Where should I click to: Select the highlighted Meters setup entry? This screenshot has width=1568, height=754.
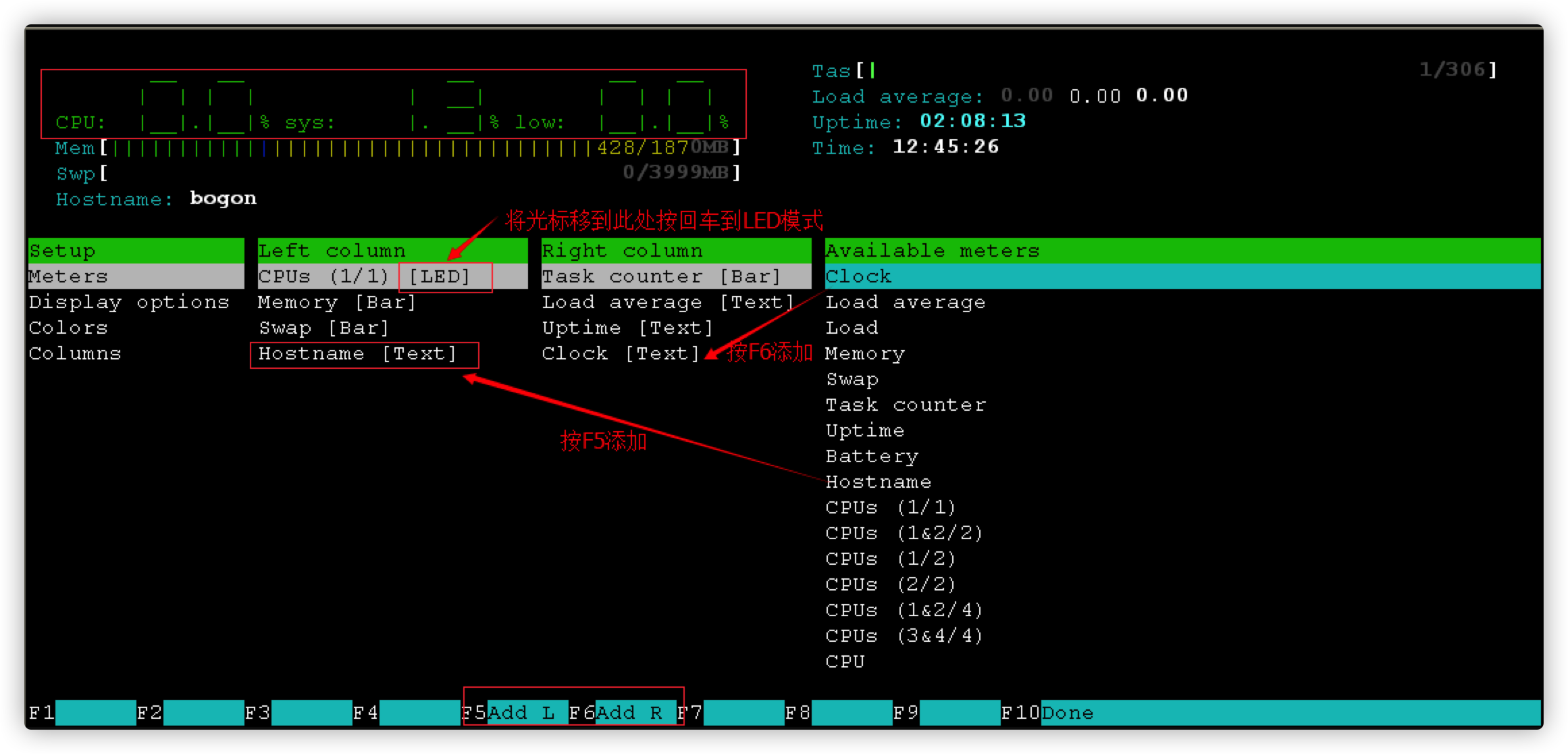(68, 276)
